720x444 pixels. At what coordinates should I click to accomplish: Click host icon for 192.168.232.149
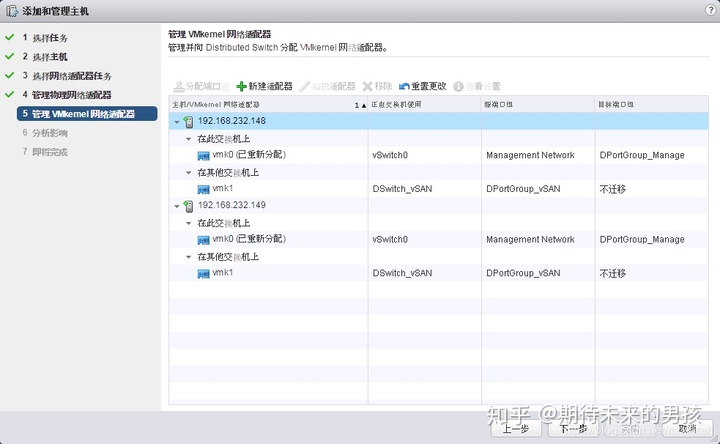click(188, 206)
